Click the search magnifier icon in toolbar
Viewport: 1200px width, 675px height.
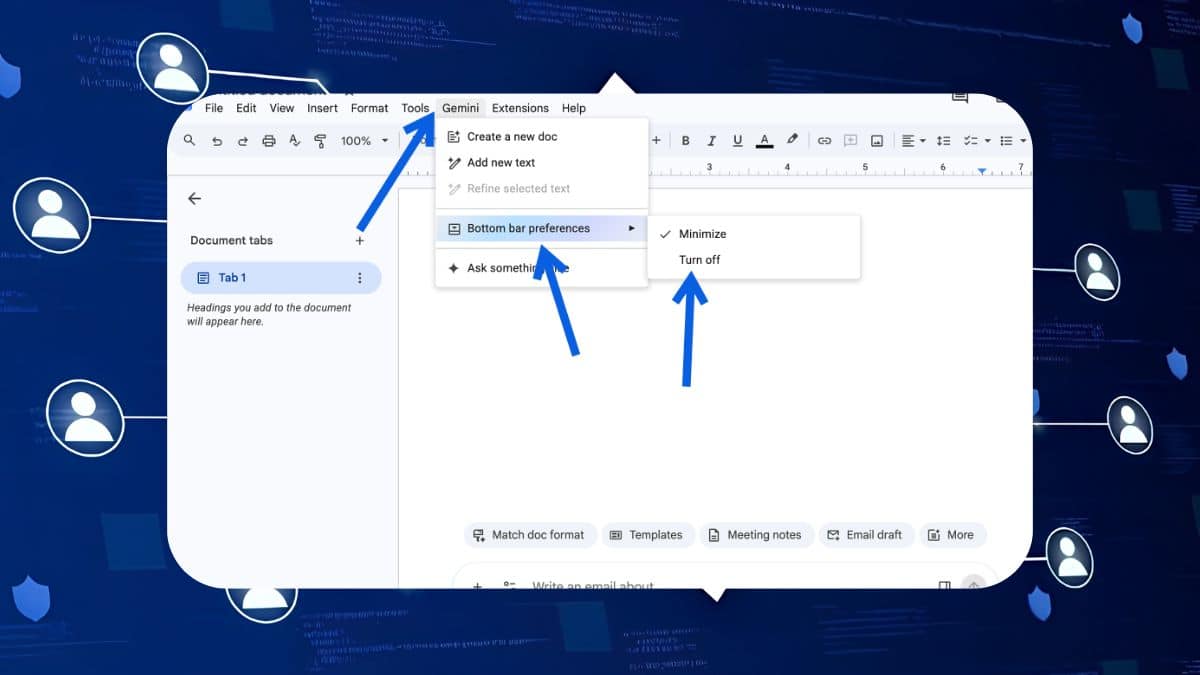(x=190, y=141)
